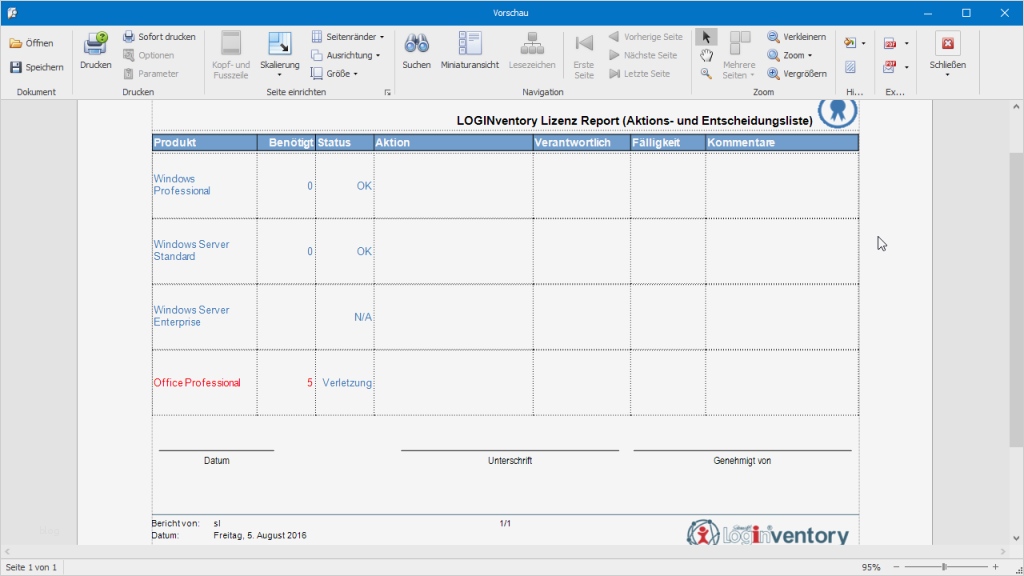Open the Ausrichtung dropdown

(x=345, y=56)
